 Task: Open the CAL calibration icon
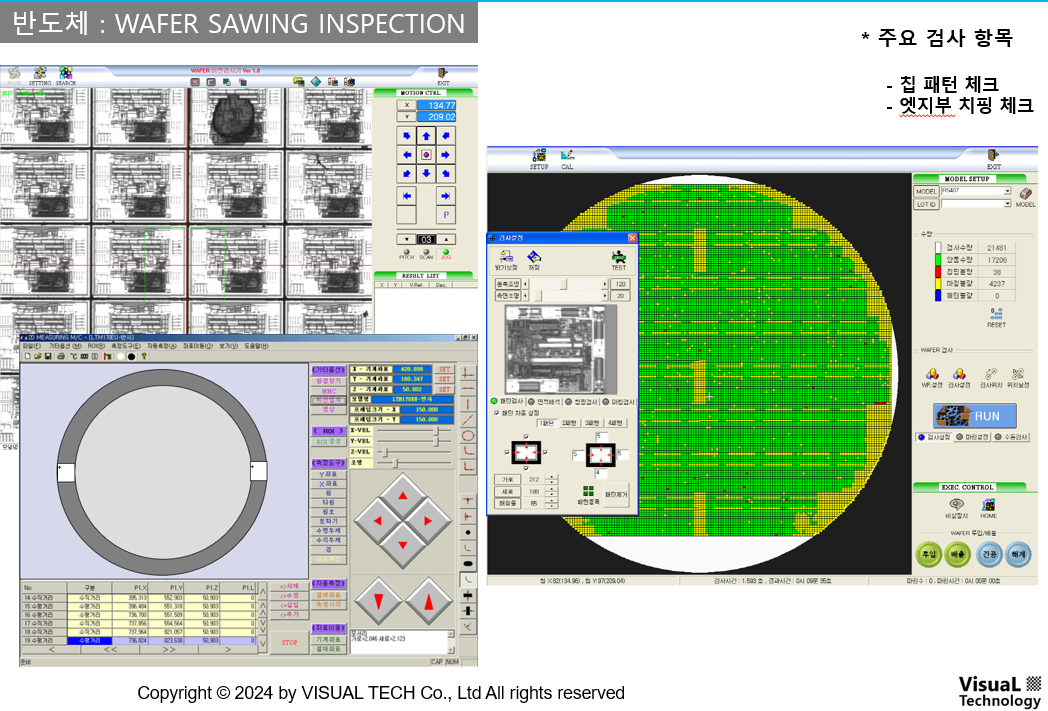pyautogui.click(x=567, y=157)
